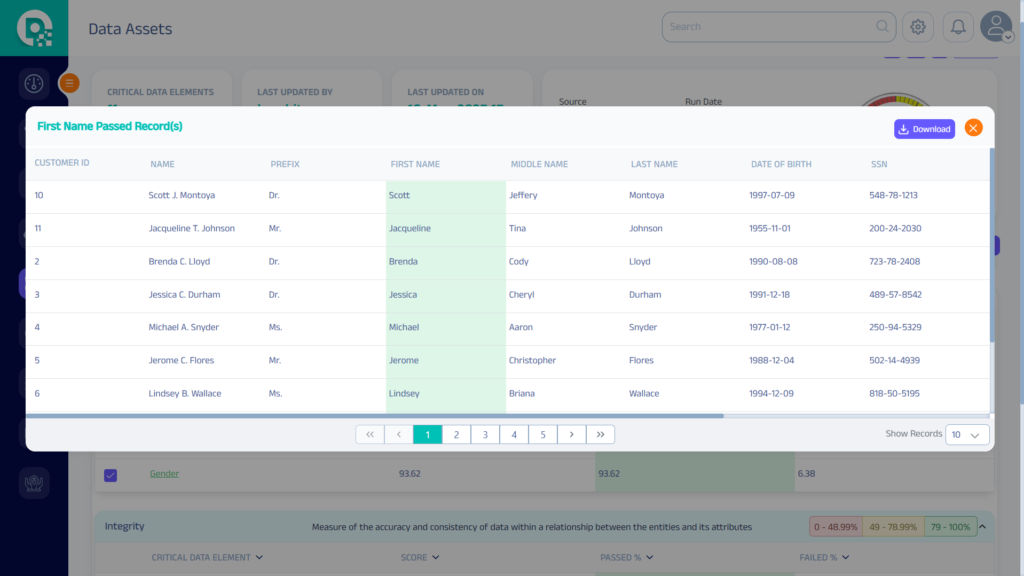The width and height of the screenshot is (1024, 576).
Task: Open the Show Records dropdown
Action: (x=967, y=434)
